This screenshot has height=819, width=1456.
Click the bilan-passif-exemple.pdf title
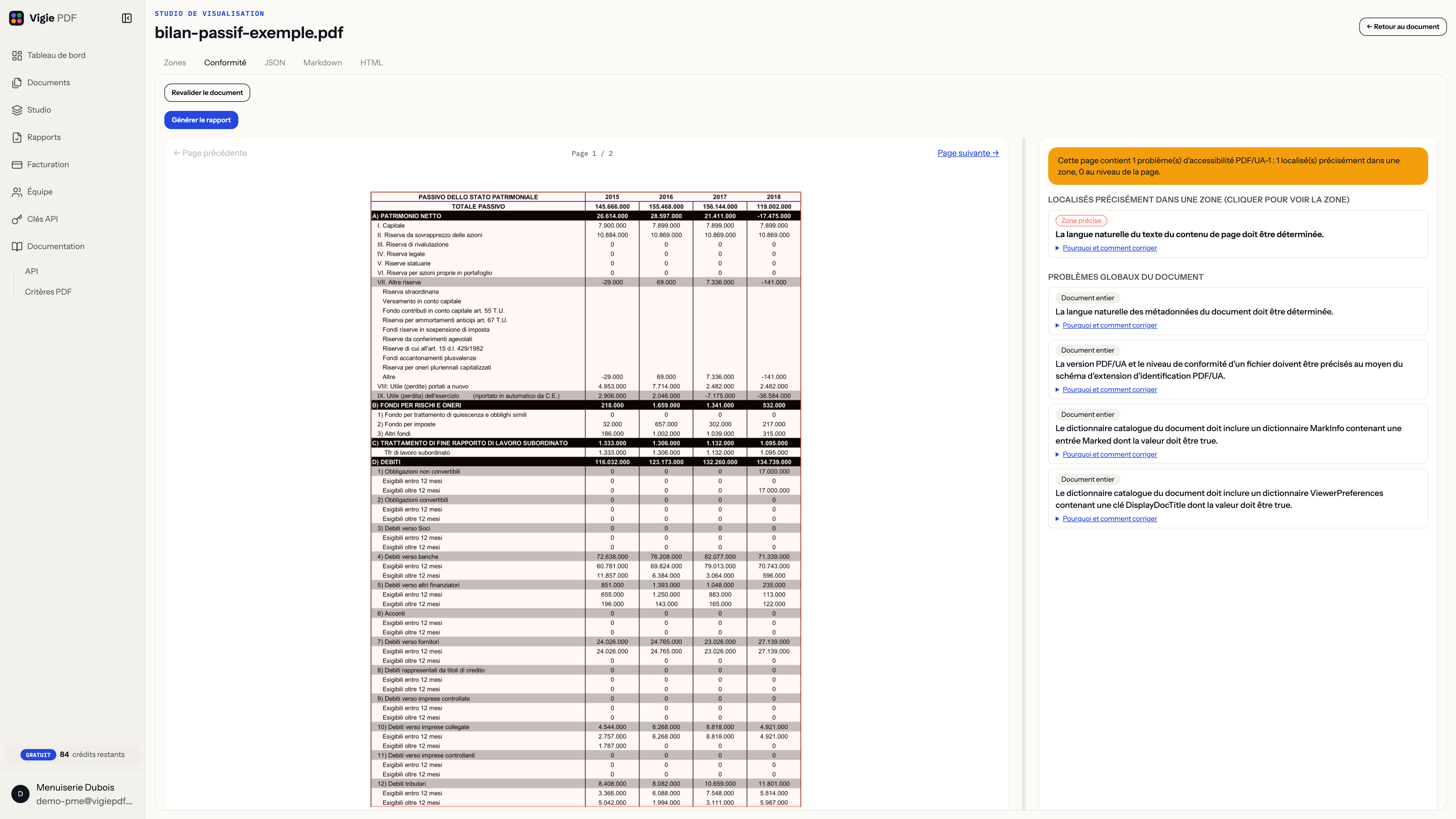(x=249, y=33)
